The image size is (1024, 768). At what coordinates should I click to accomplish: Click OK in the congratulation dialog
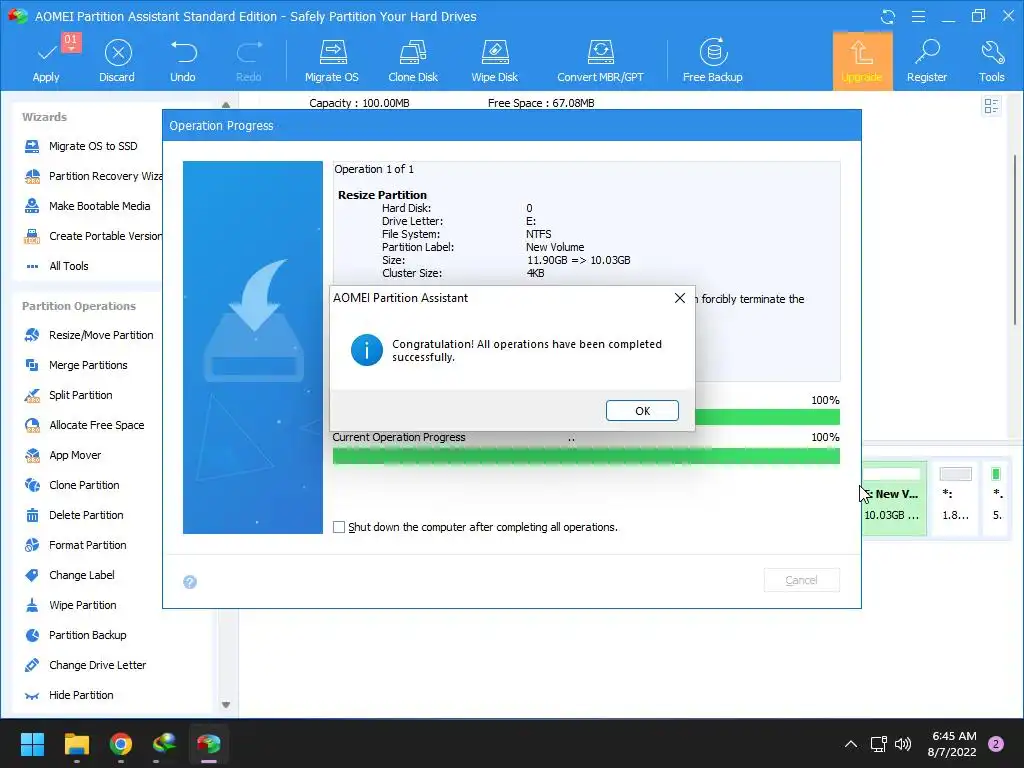(x=642, y=411)
